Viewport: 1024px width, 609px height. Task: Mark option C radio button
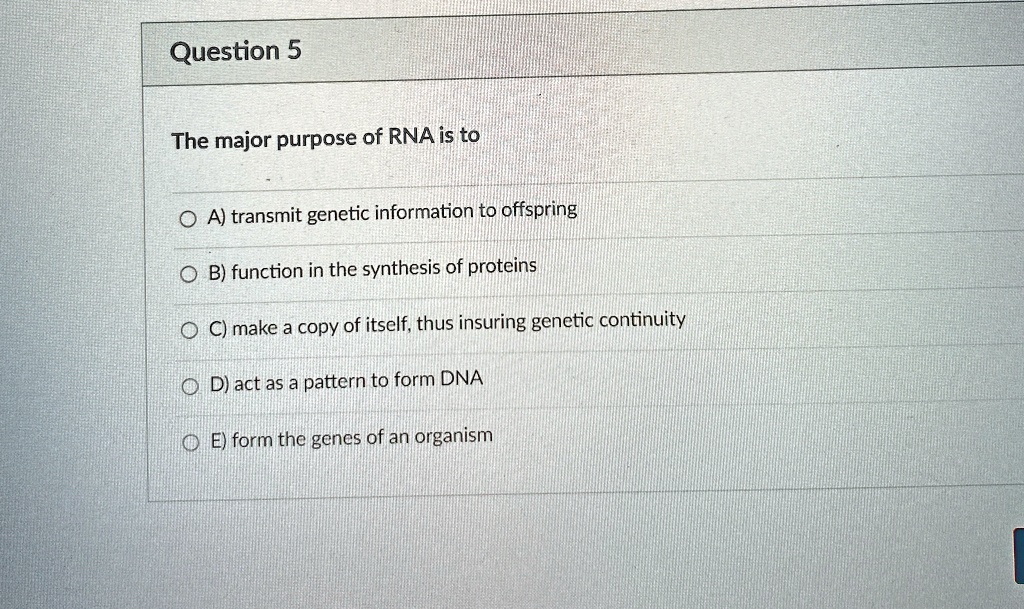(x=189, y=331)
